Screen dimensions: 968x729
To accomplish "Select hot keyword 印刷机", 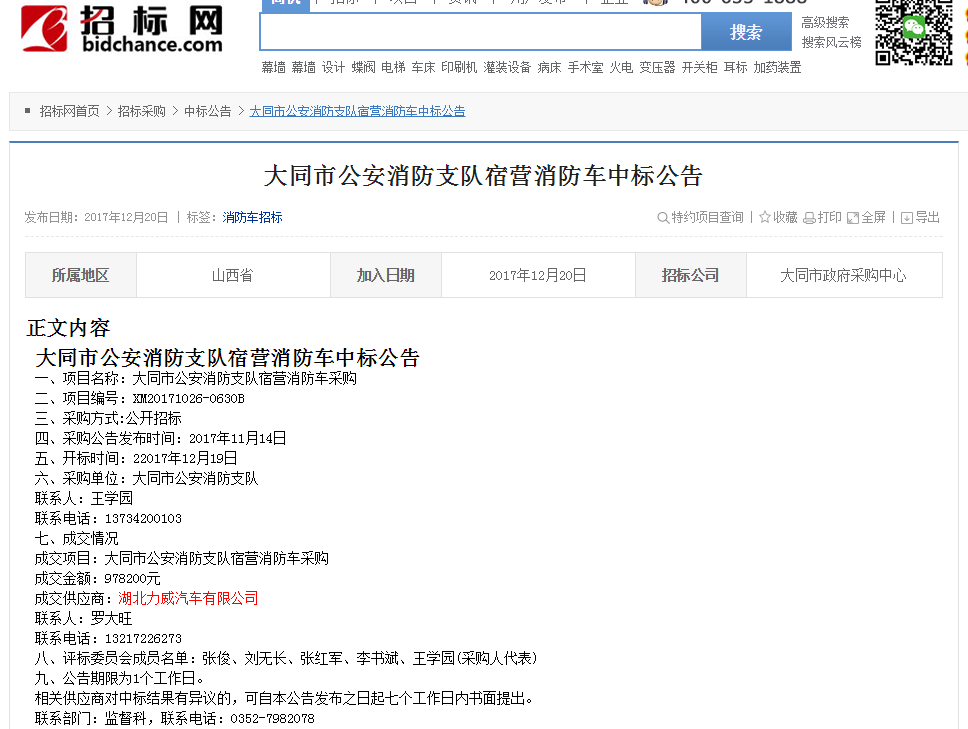I will (x=459, y=67).
